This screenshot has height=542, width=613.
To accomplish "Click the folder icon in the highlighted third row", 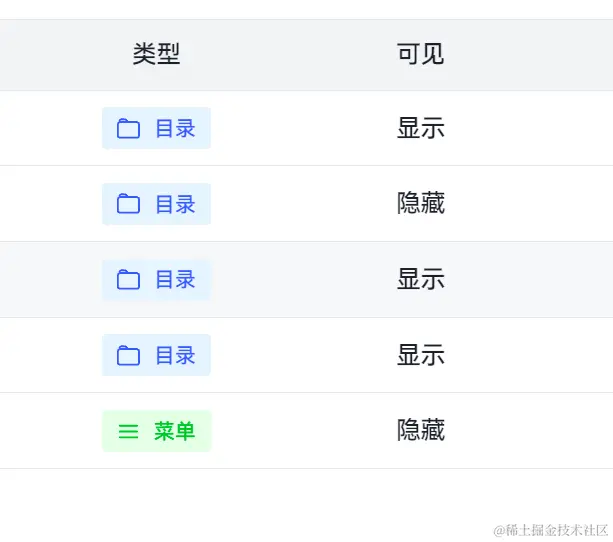I will coord(128,280).
